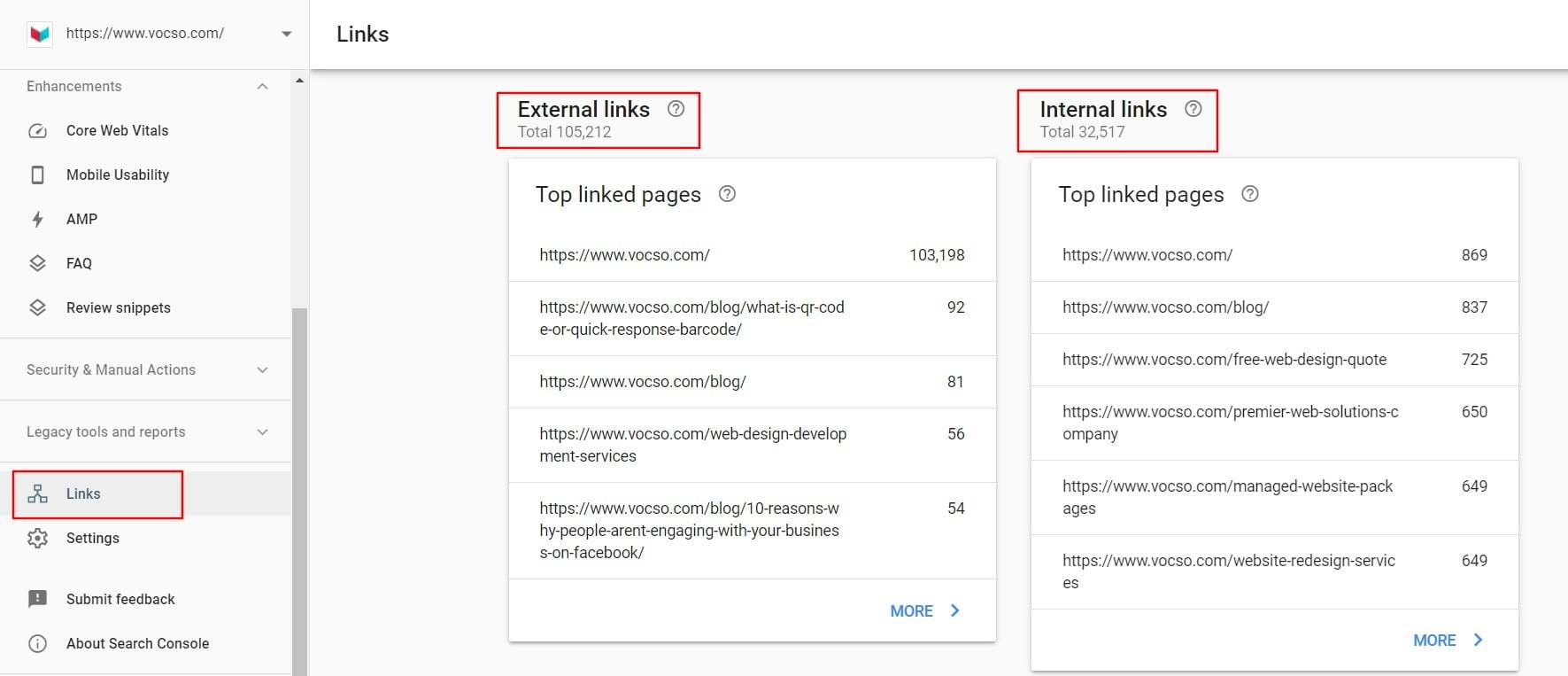Image resolution: width=1568 pixels, height=676 pixels.
Task: Select Settings in the sidebar menu
Action: click(x=92, y=538)
